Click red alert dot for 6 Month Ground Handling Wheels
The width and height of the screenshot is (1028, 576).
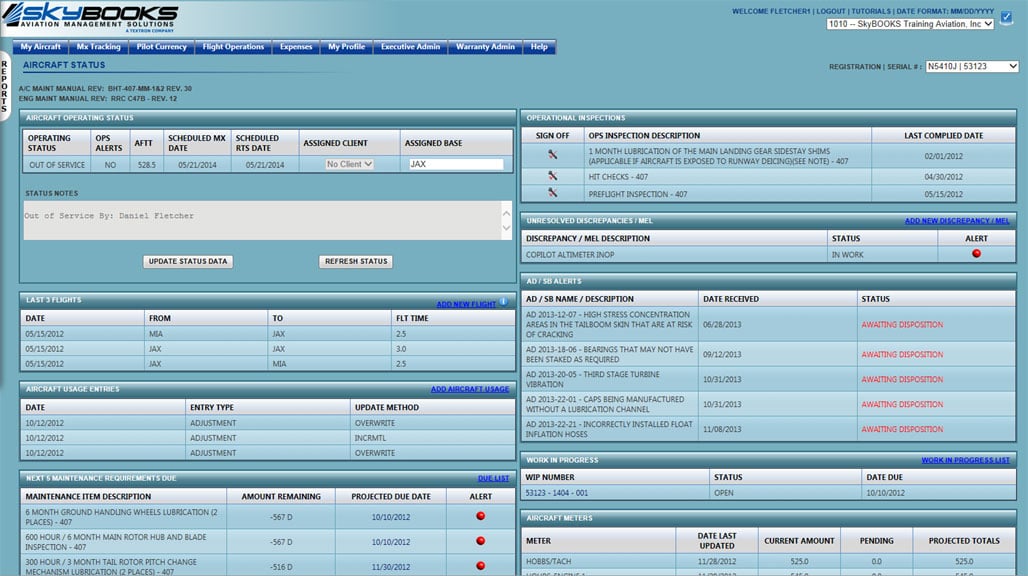point(481,516)
